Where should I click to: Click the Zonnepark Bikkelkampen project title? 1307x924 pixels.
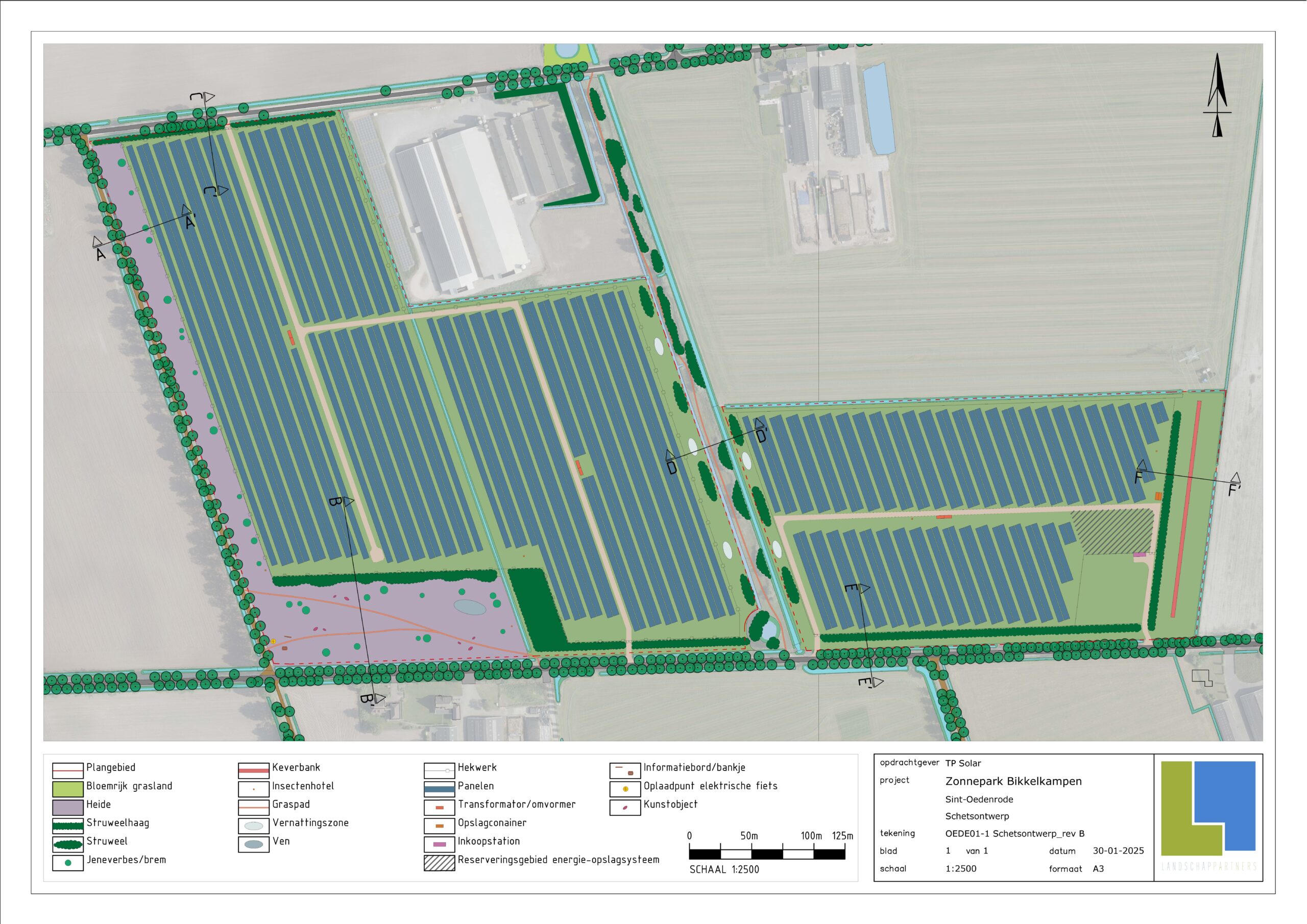(x=1013, y=781)
